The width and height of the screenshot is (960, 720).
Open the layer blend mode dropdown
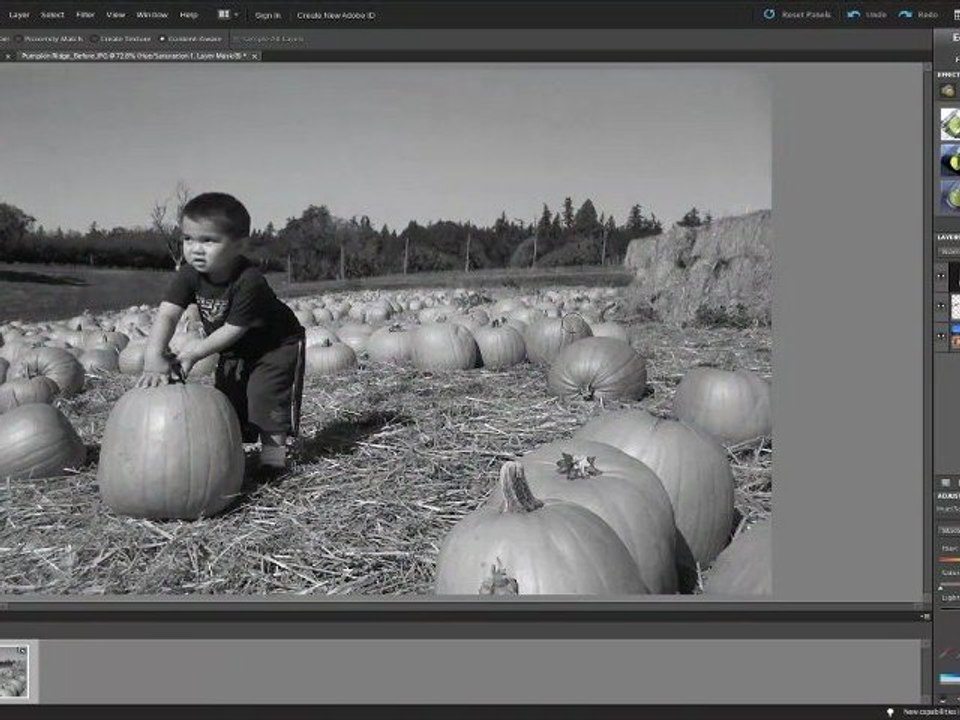pyautogui.click(x=949, y=252)
